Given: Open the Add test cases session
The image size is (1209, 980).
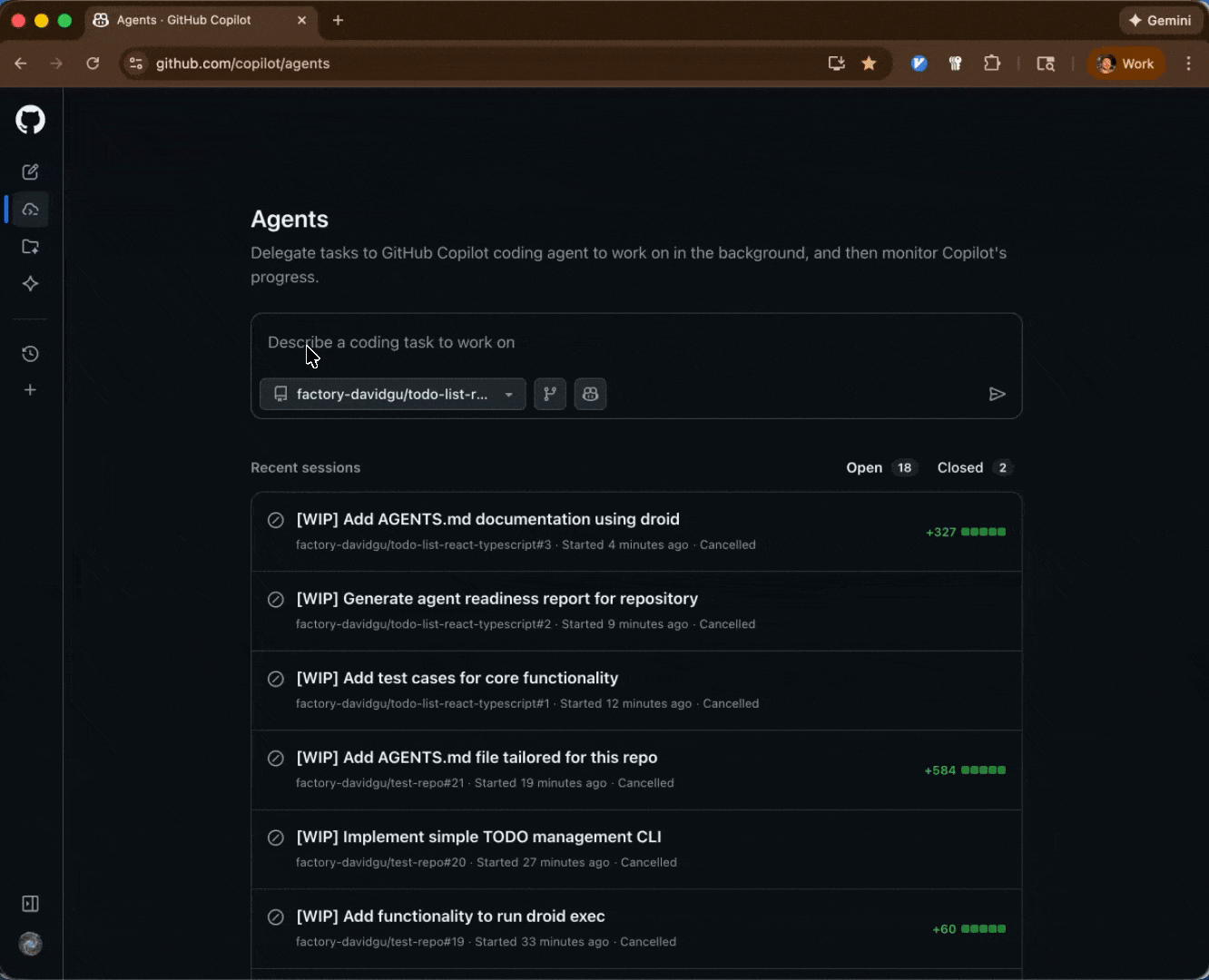Looking at the screenshot, I should [x=457, y=678].
